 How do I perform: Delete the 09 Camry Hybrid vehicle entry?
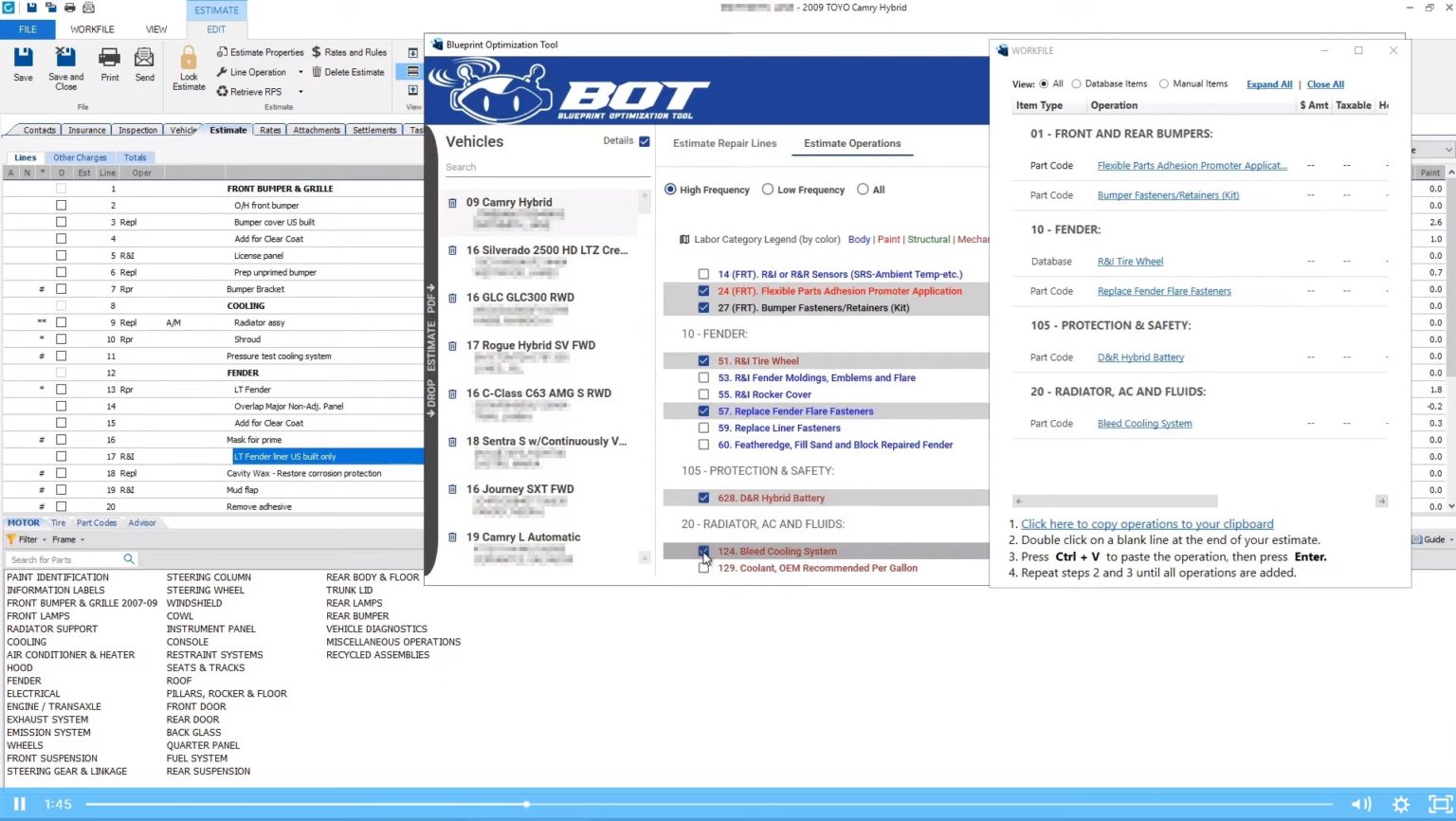click(x=452, y=203)
